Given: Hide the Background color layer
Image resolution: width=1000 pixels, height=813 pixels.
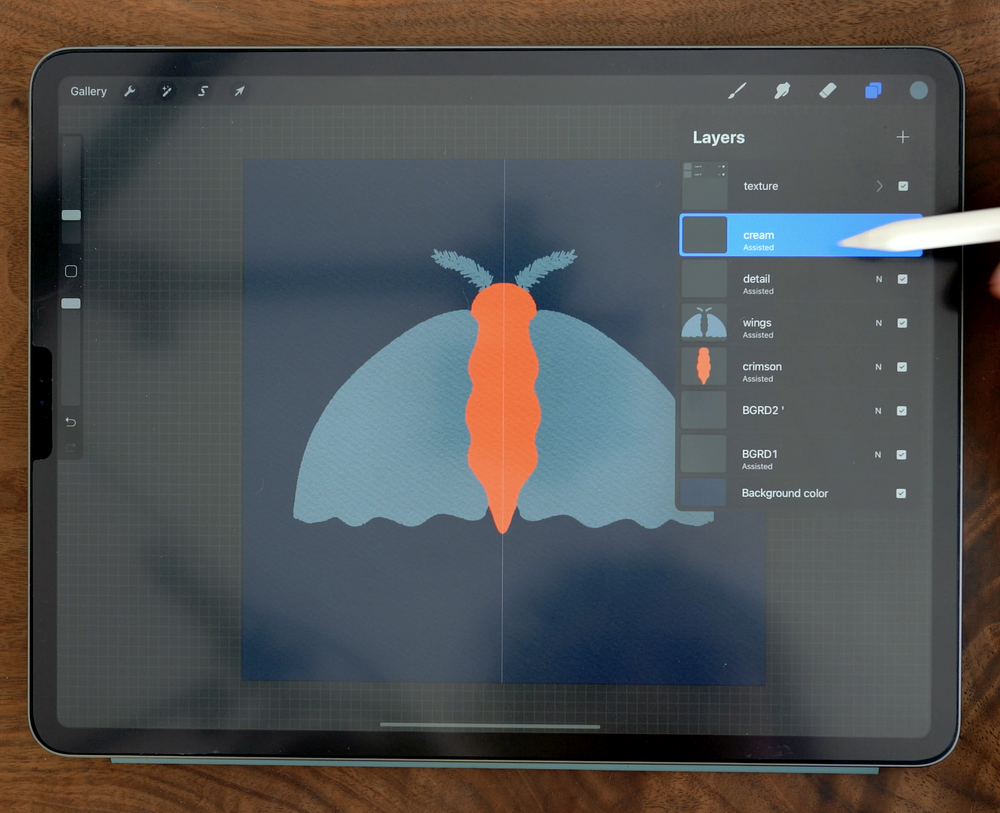Looking at the screenshot, I should (x=902, y=493).
